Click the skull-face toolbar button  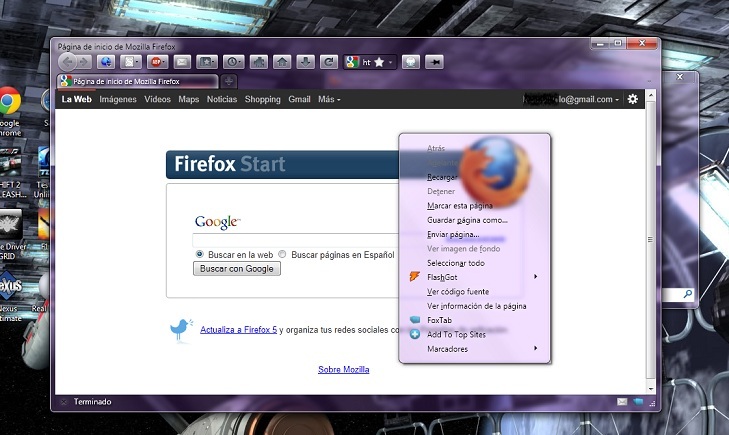411,62
